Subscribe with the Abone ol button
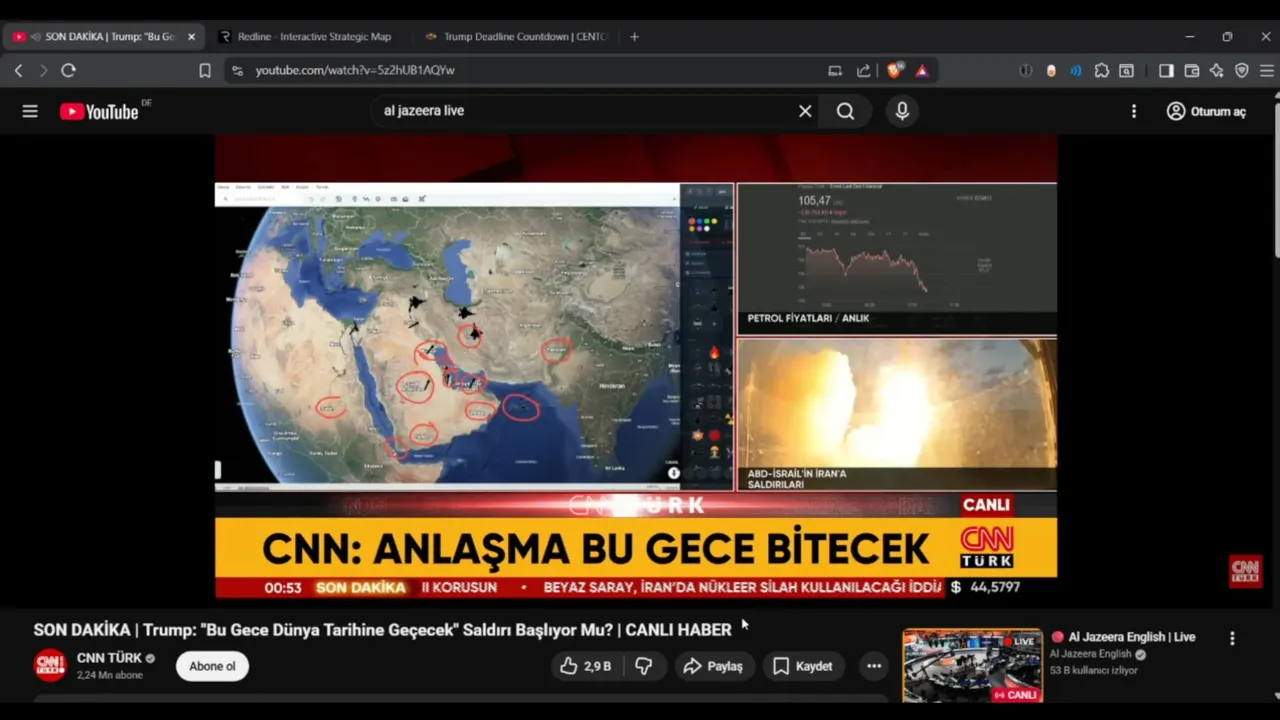The image size is (1280, 720). point(212,666)
